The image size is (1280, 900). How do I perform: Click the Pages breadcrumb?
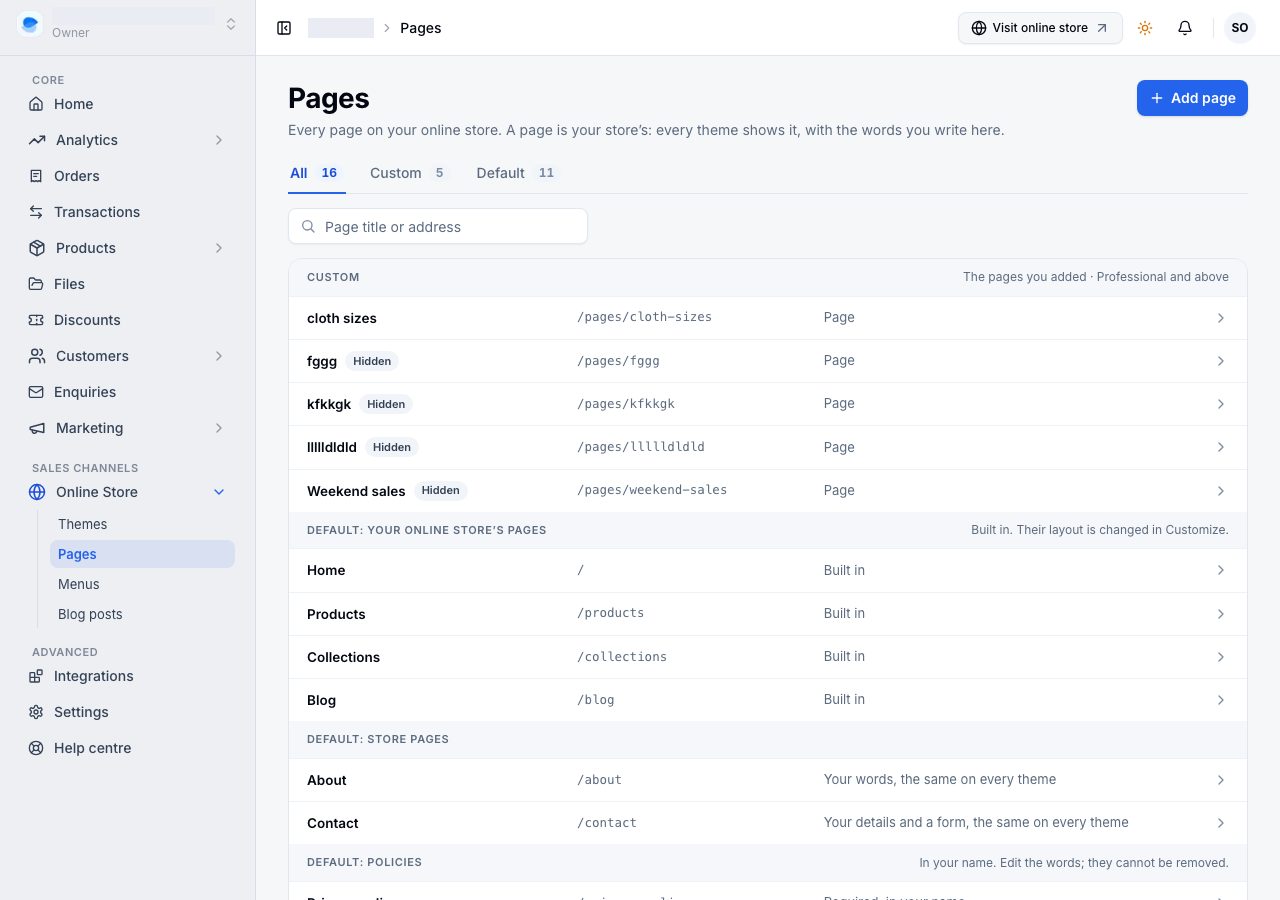pyautogui.click(x=421, y=28)
